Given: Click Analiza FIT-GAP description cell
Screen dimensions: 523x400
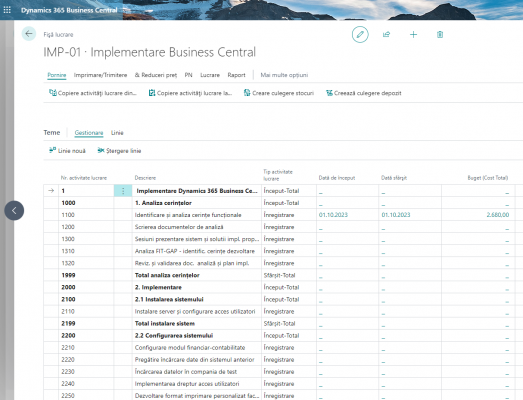Looking at the screenshot, I should (x=197, y=251).
